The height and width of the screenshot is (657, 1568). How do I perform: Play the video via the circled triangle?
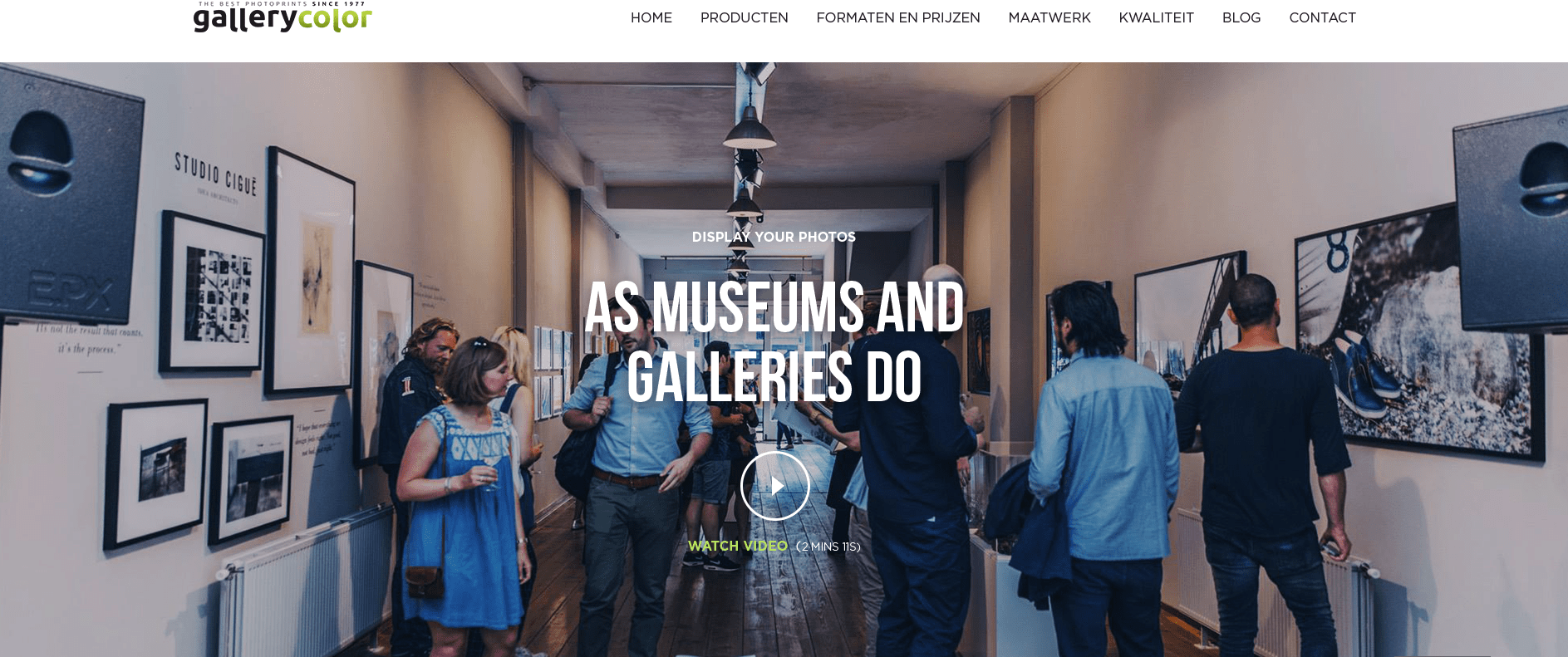(x=774, y=486)
